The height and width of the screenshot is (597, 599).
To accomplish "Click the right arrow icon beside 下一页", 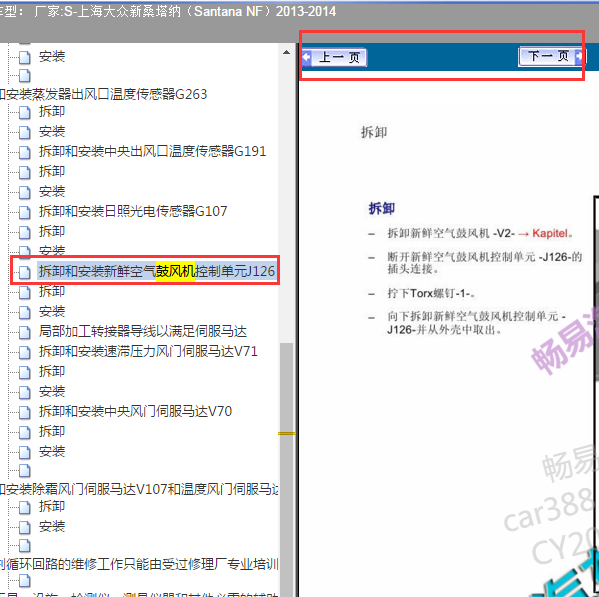I will pyautogui.click(x=580, y=57).
